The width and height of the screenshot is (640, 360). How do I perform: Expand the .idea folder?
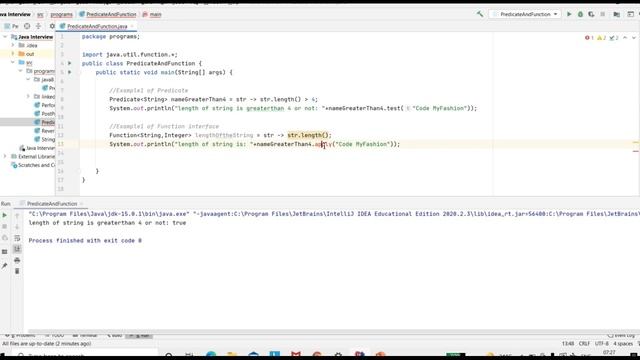pyautogui.click(x=13, y=45)
